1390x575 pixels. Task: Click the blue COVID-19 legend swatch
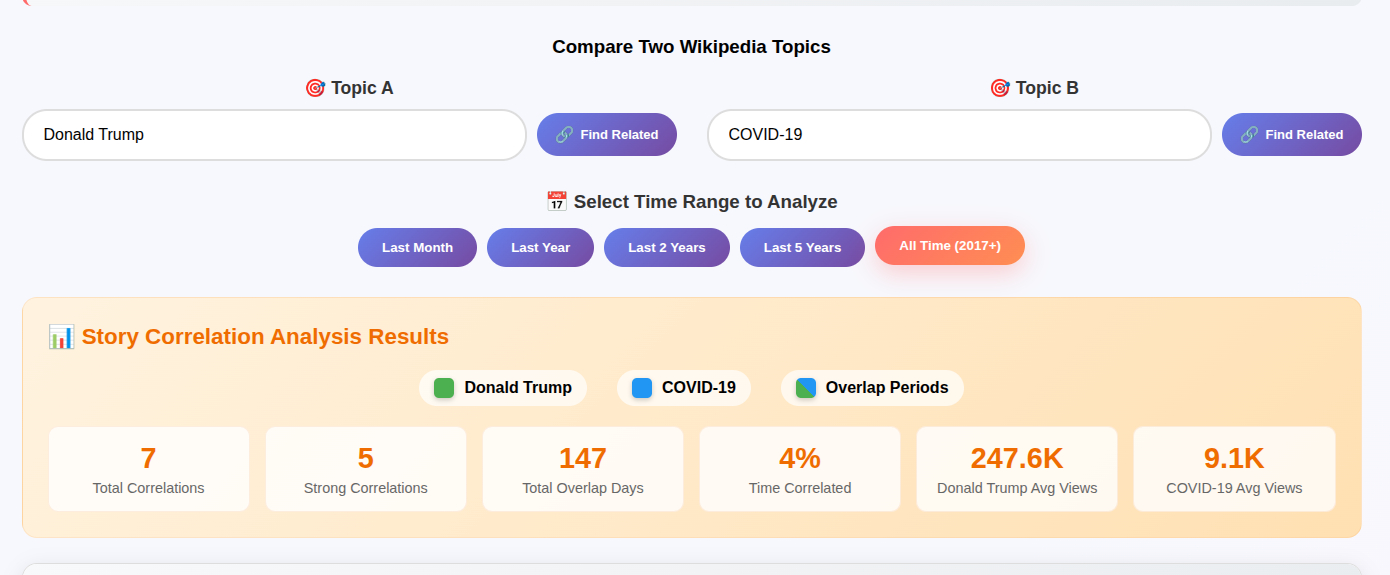pyautogui.click(x=642, y=388)
